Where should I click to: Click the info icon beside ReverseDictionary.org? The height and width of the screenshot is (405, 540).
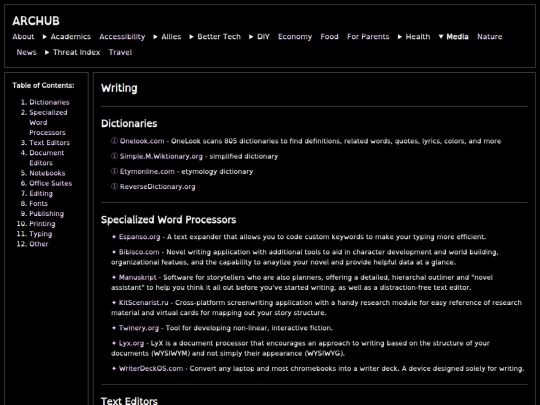tap(114, 186)
